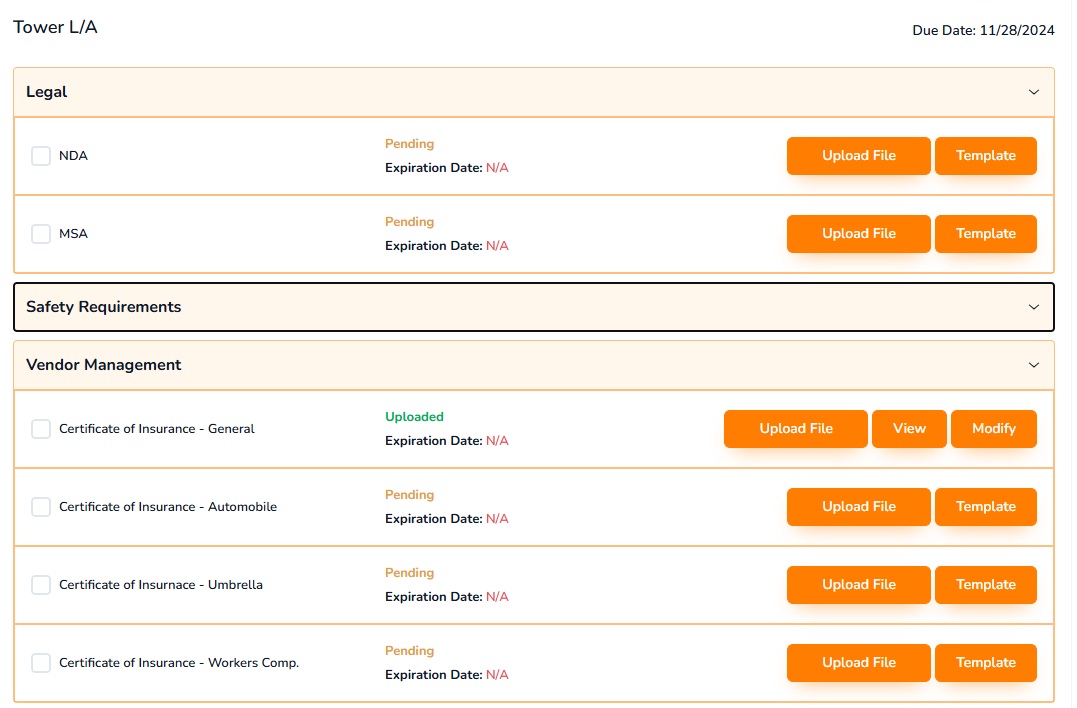Select Certificate of Insurance - General checkbox

[x=40, y=428]
